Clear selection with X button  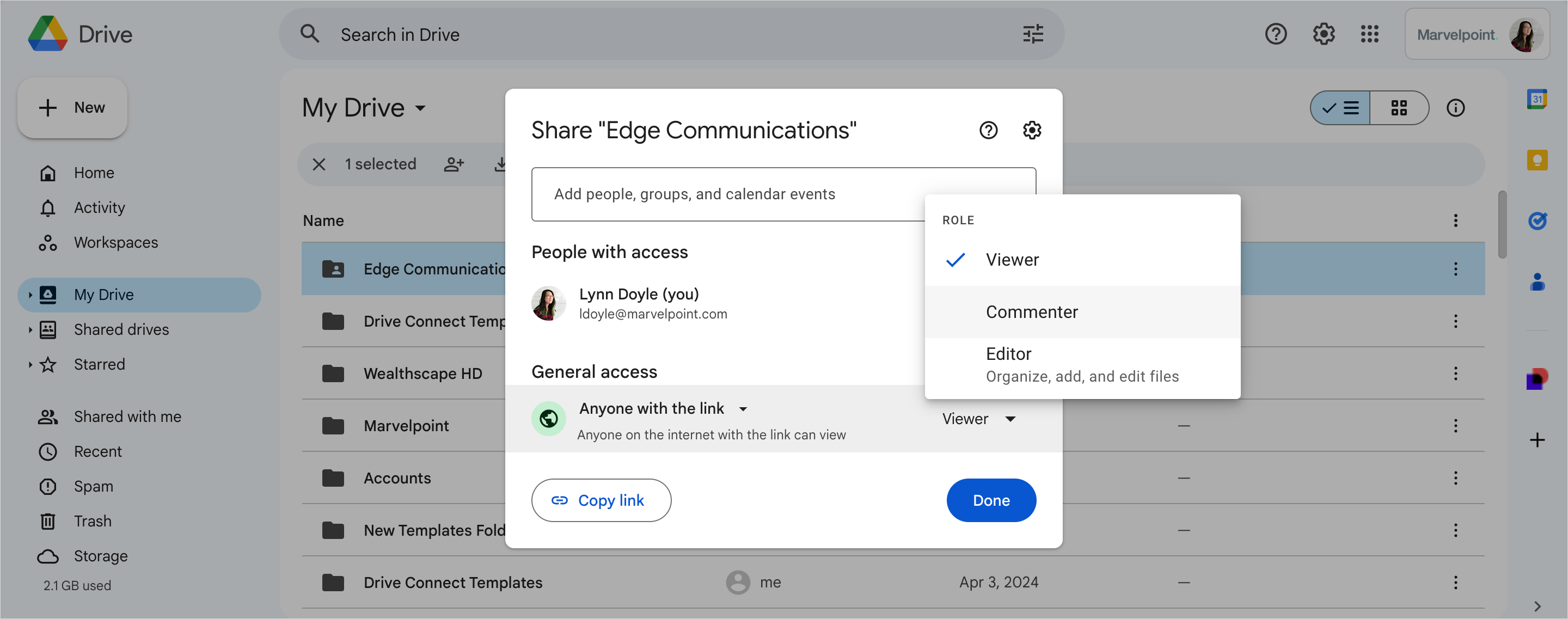(319, 164)
